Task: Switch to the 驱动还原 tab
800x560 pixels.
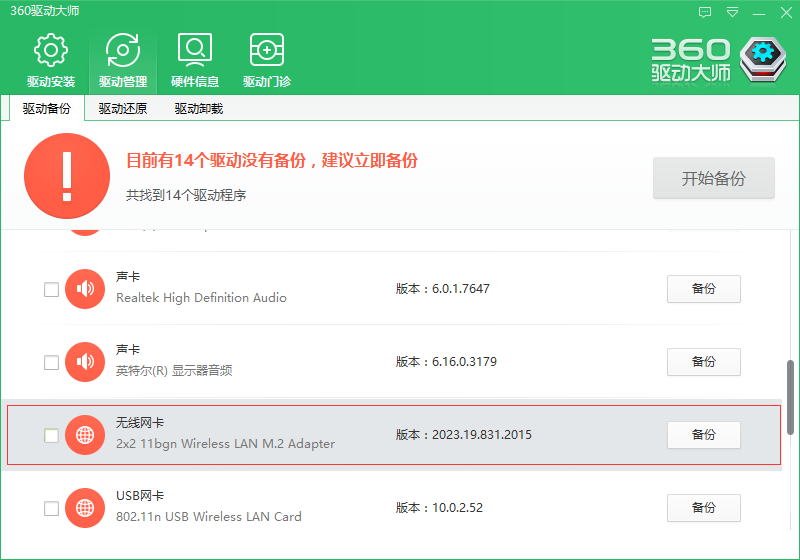Action: (x=123, y=109)
